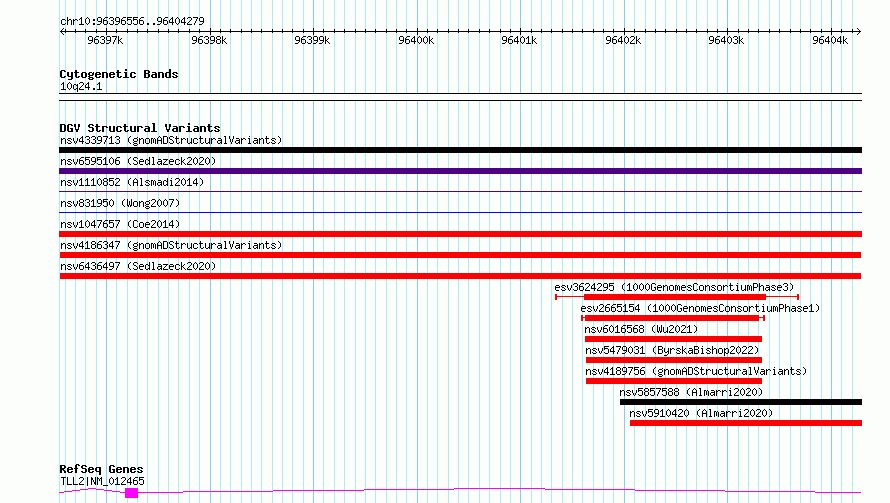Click the 96402k ruler tick label

[x=623, y=40]
